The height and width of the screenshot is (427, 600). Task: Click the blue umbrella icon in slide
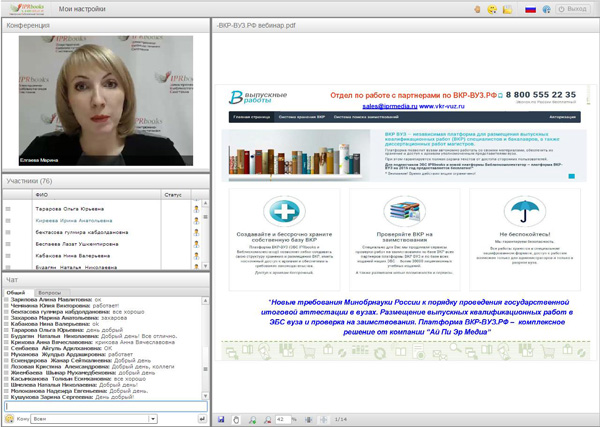525,211
